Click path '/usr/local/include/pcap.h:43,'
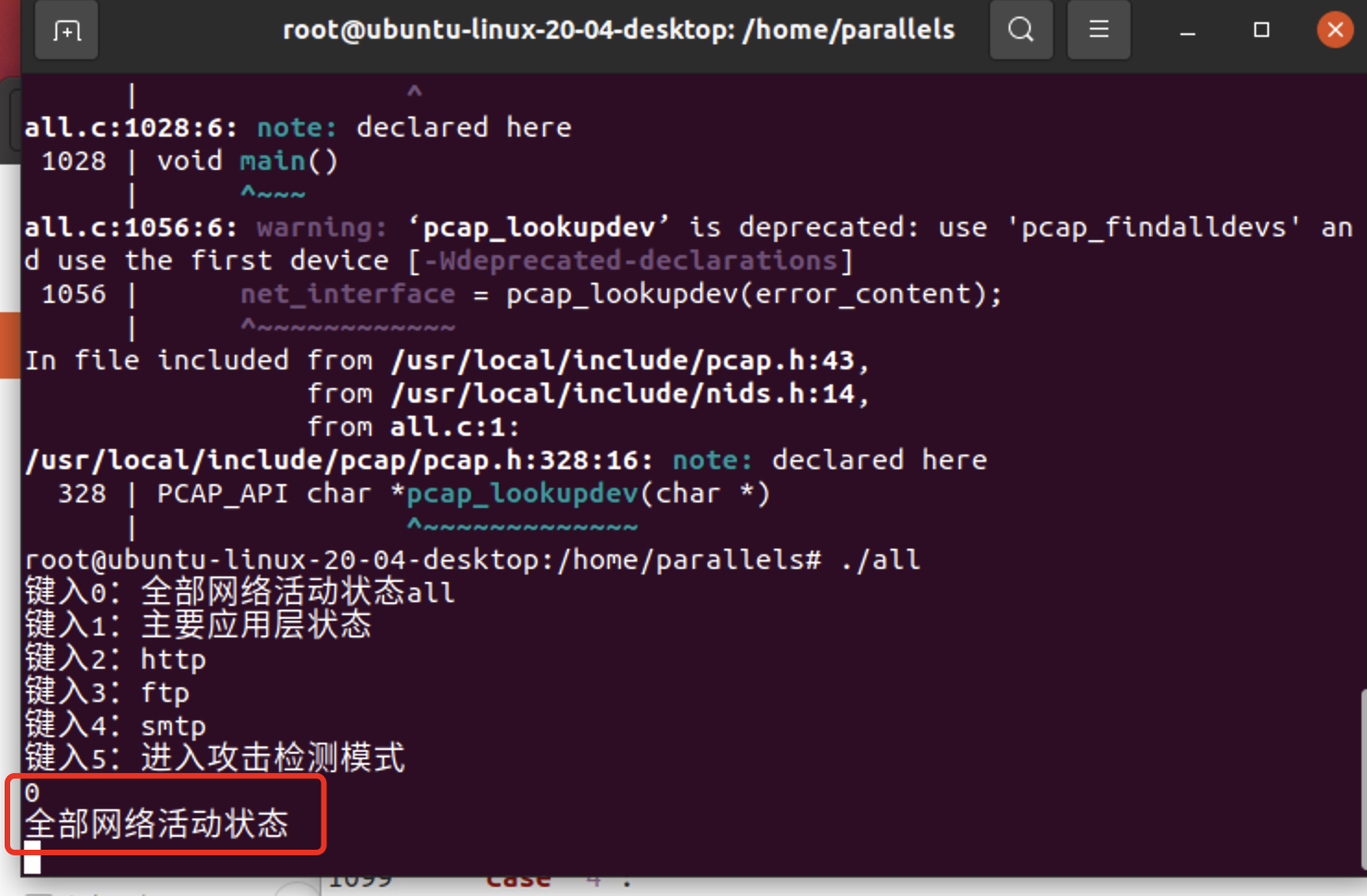1367x896 pixels. tap(630, 360)
